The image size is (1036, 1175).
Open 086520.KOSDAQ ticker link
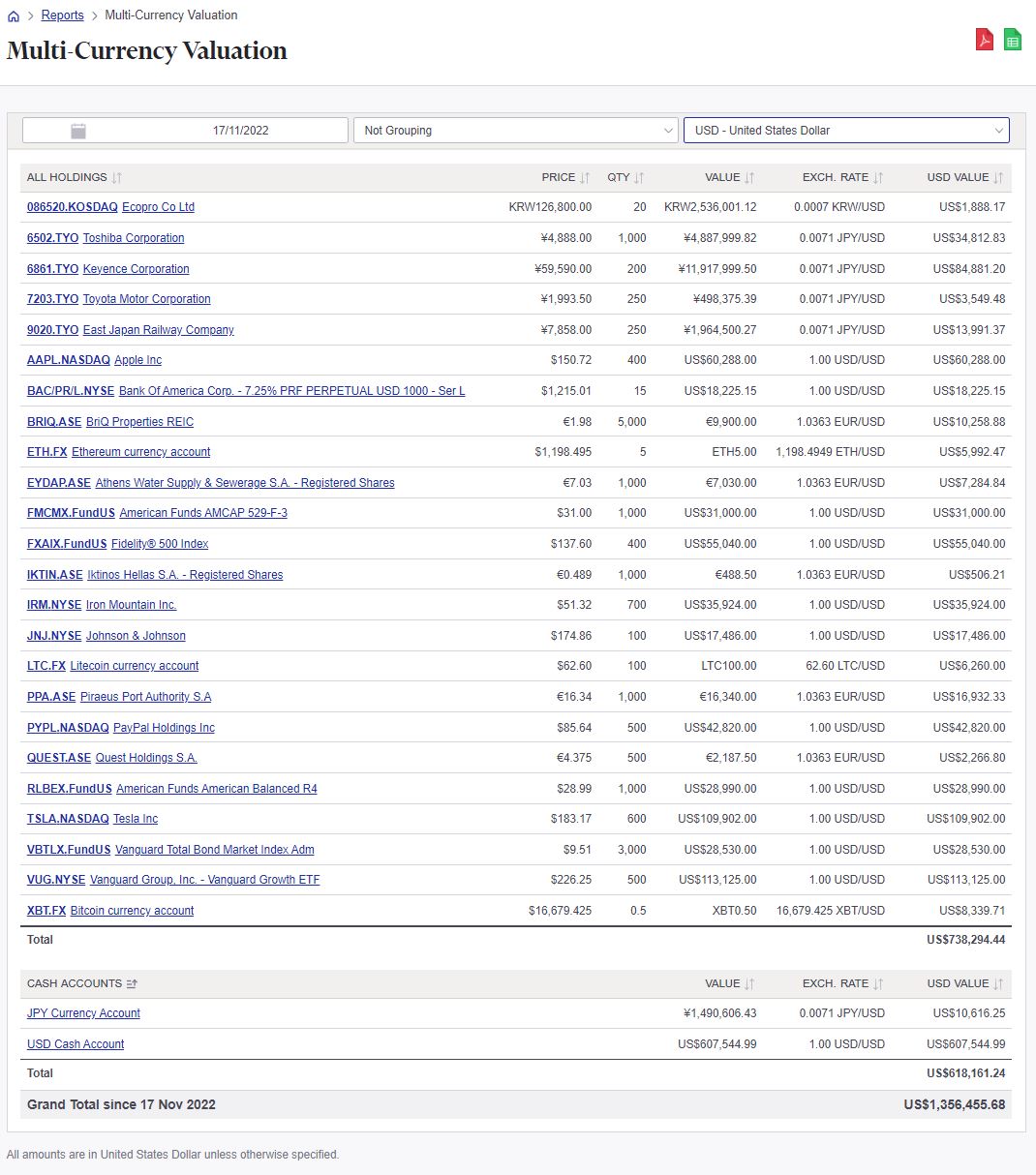click(73, 207)
